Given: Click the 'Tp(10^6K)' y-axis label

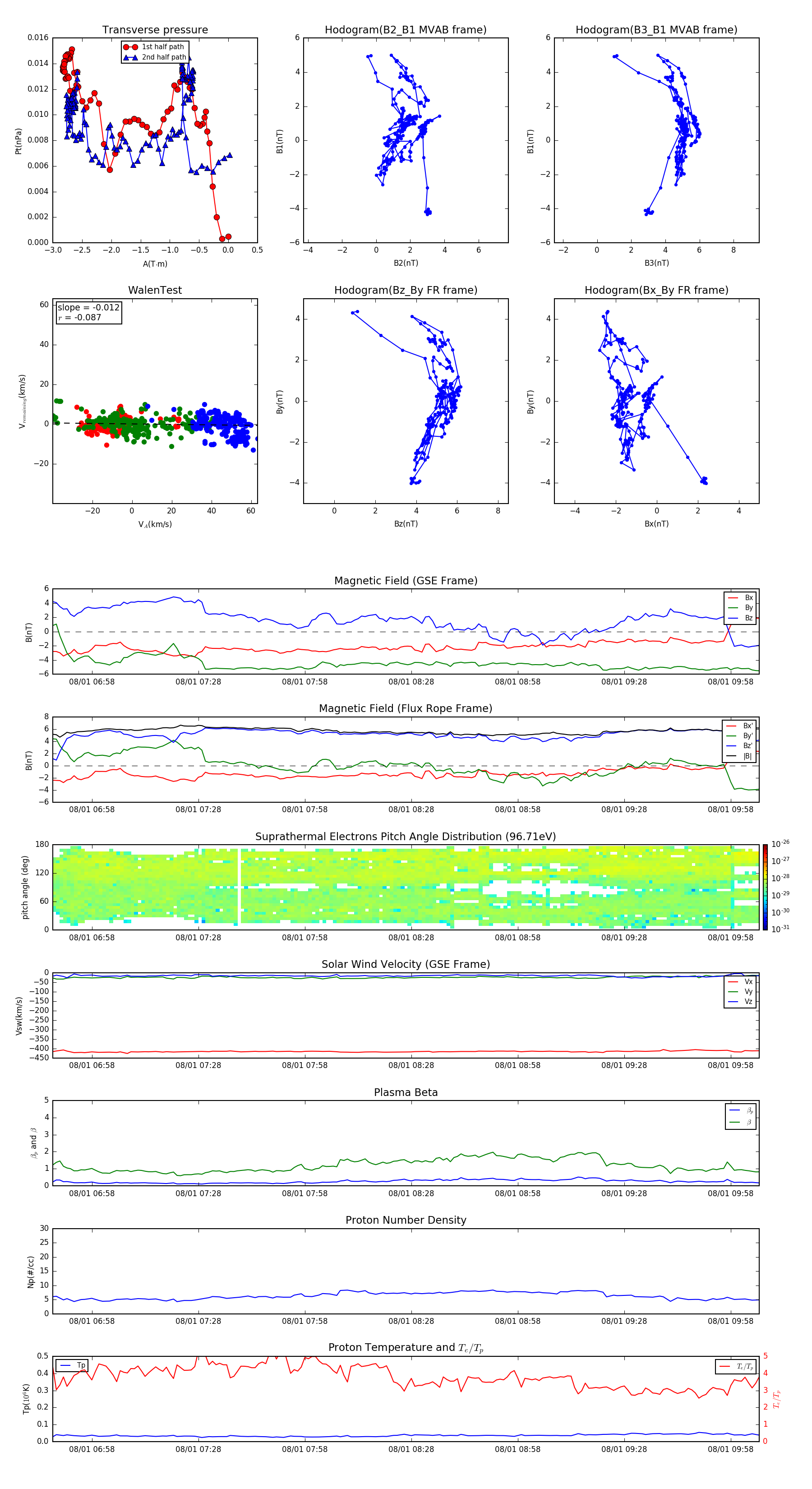Looking at the screenshot, I should click(x=26, y=1399).
